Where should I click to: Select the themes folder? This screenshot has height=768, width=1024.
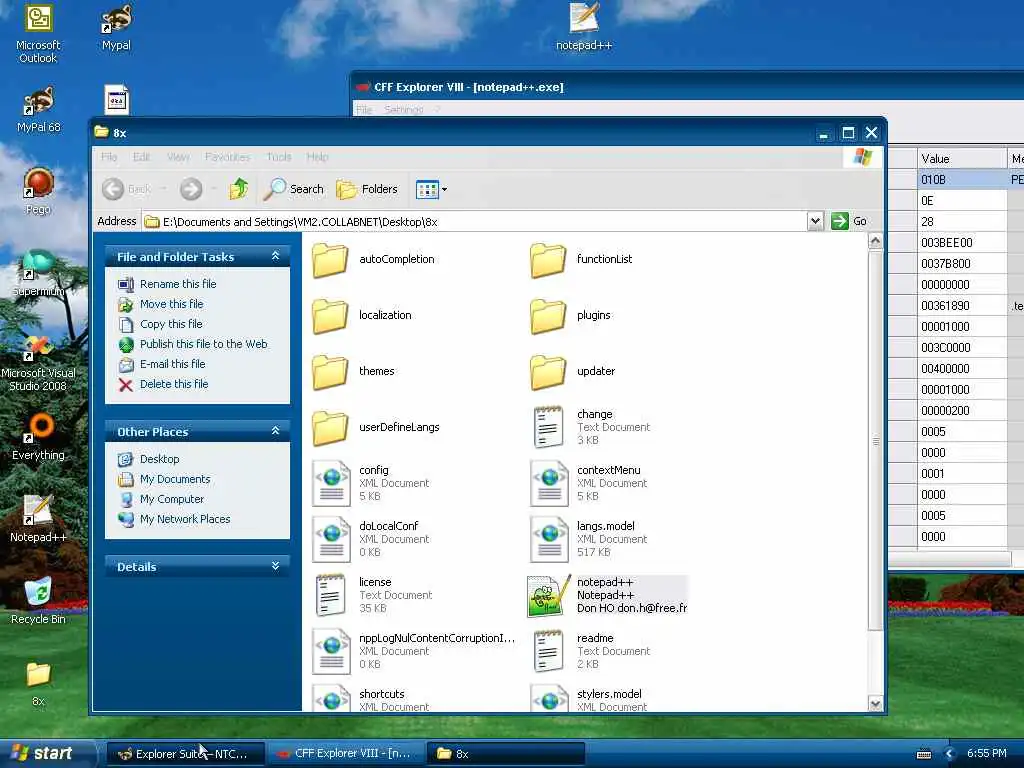pos(353,372)
